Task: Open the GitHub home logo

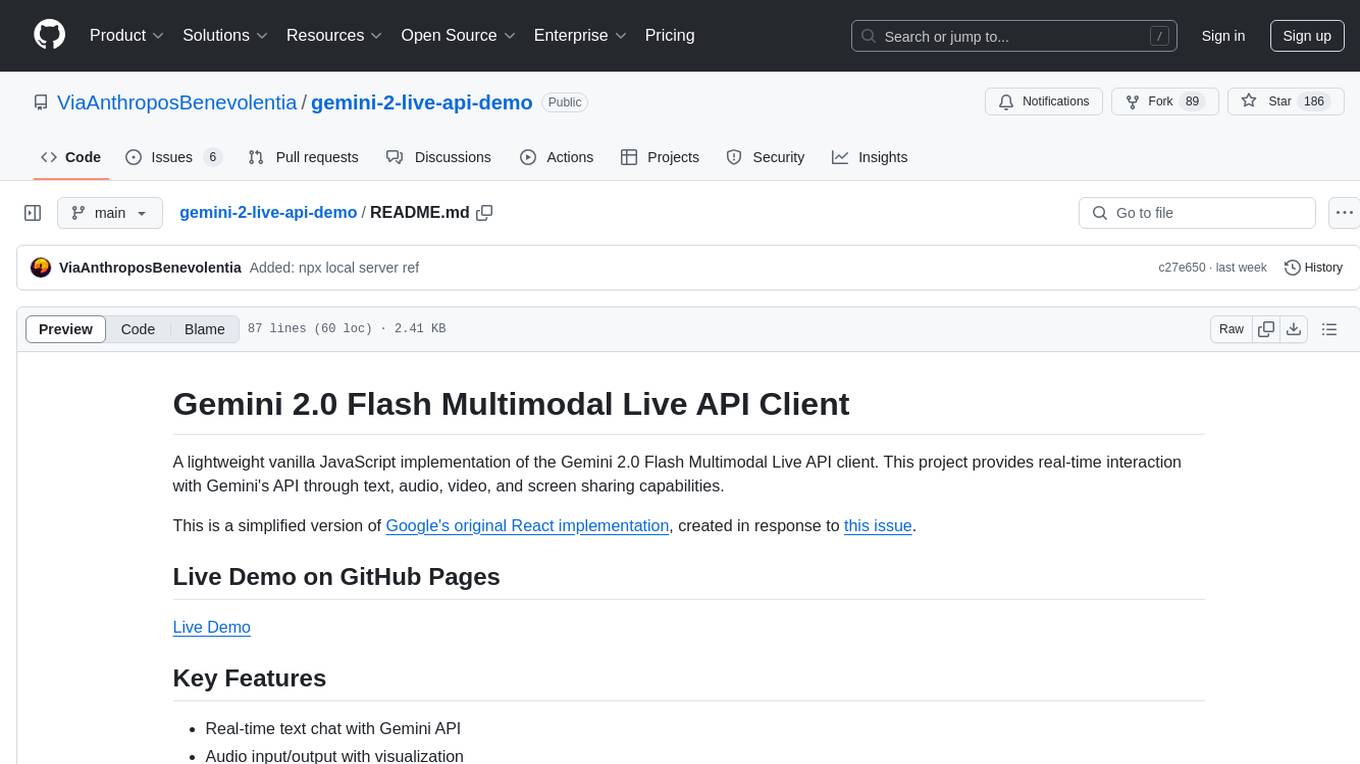Action: tap(49, 35)
